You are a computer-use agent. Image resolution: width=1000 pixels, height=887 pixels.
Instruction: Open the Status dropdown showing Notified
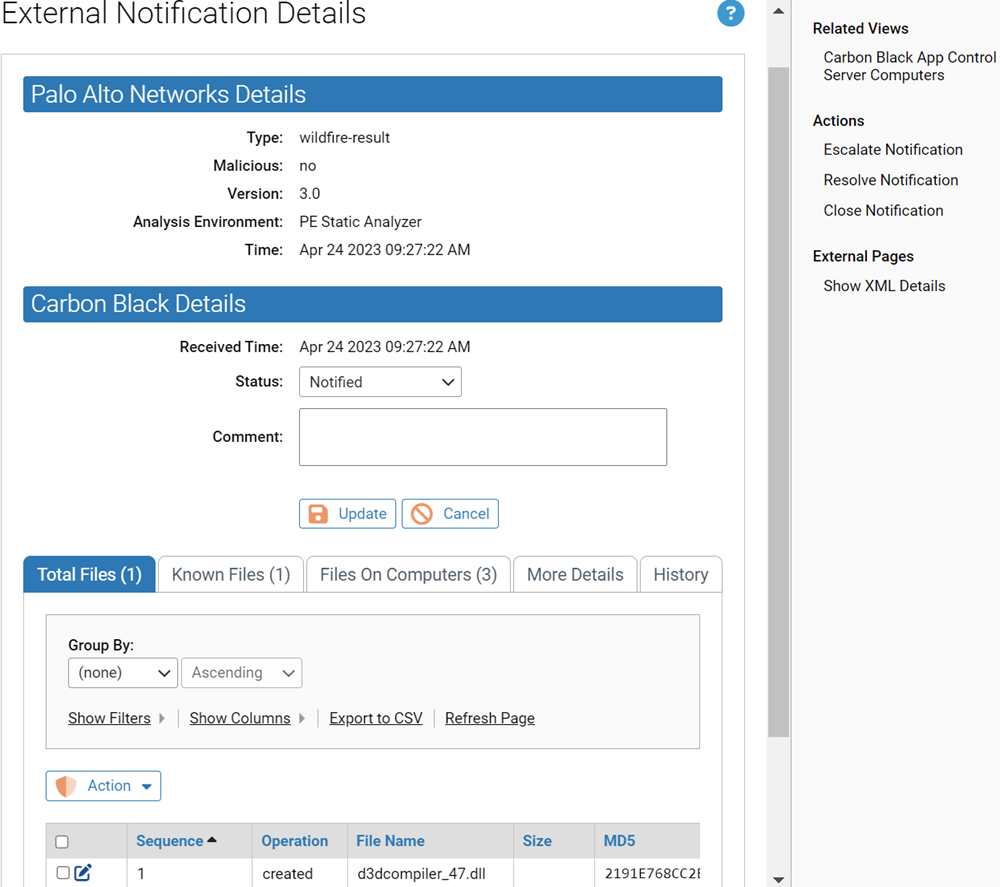pyautogui.click(x=380, y=382)
